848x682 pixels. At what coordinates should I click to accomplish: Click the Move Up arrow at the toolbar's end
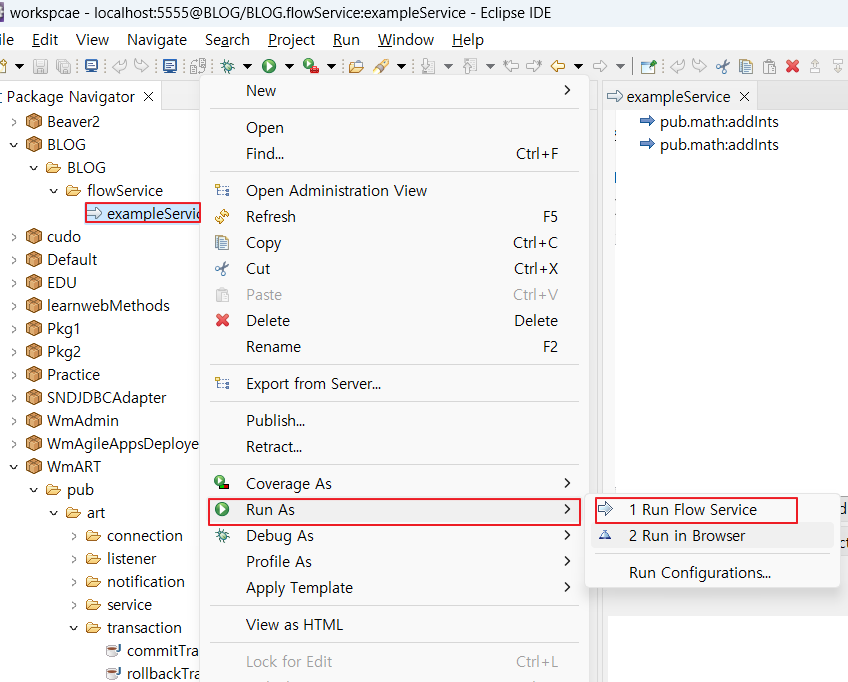[815, 67]
